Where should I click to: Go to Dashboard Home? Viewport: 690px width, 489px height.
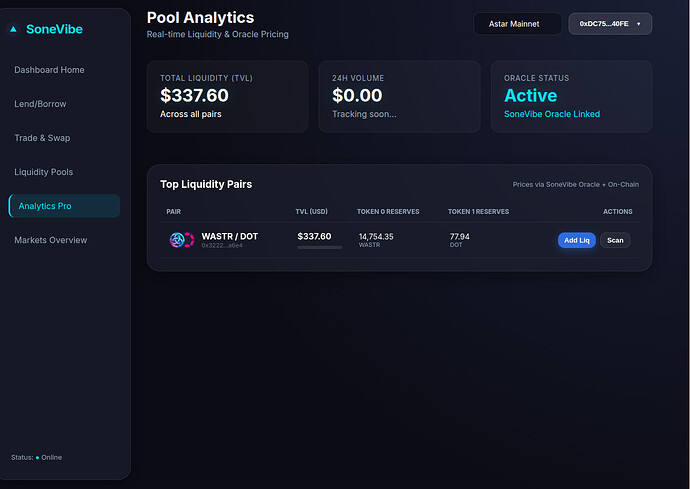pyautogui.click(x=49, y=70)
